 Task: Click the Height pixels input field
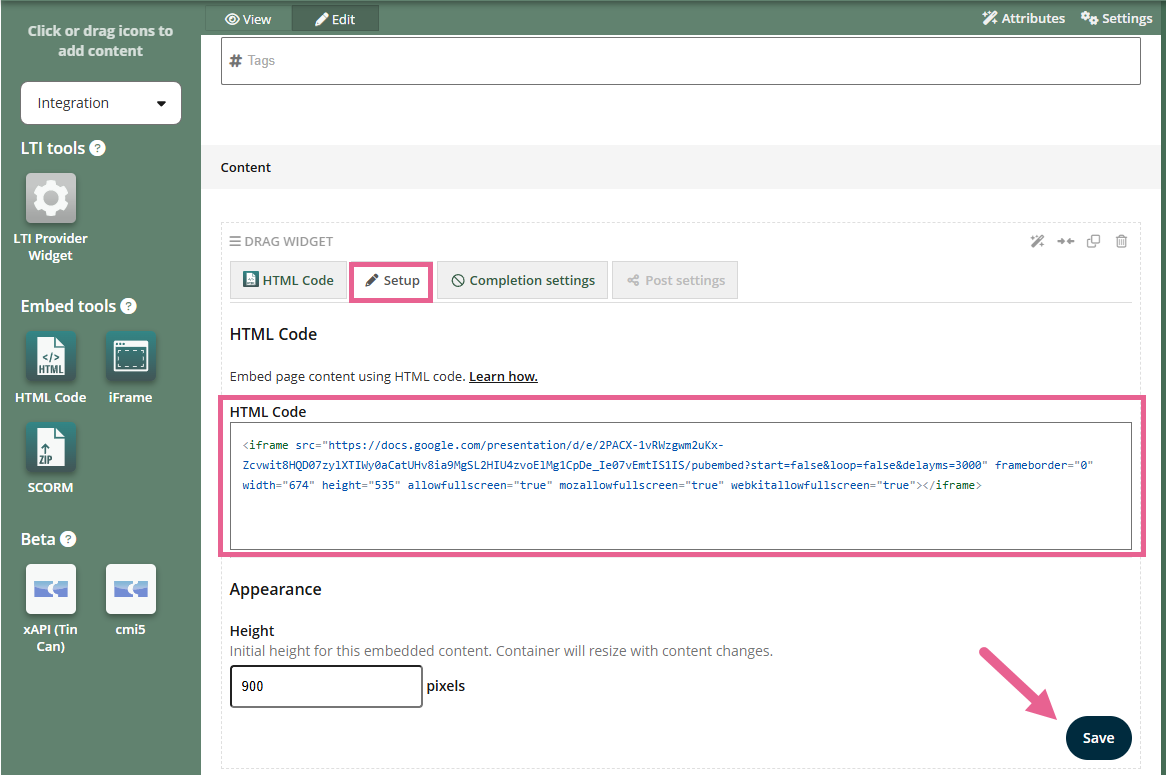tap(326, 686)
